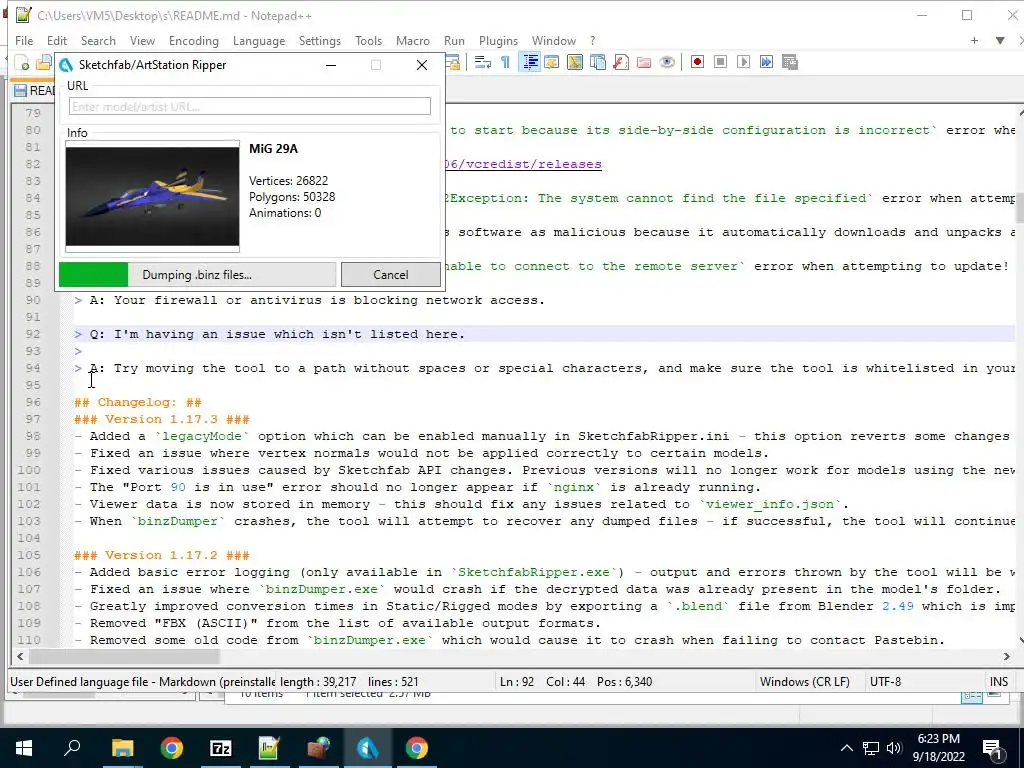The height and width of the screenshot is (768, 1024).
Task: Click the taskbar Search magnifier
Action: [72, 748]
